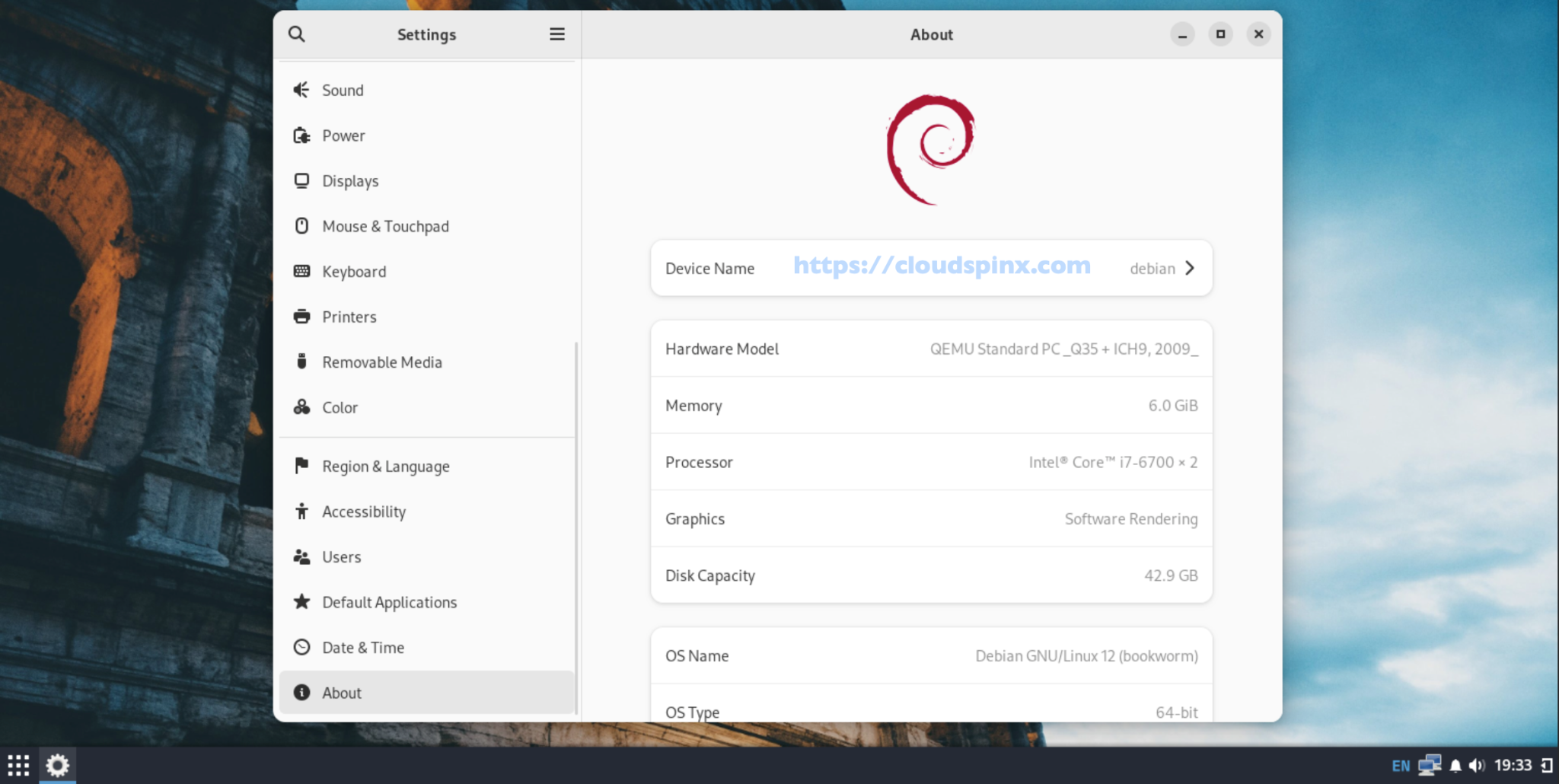
Task: Select the Power settings icon
Action: pyautogui.click(x=302, y=135)
